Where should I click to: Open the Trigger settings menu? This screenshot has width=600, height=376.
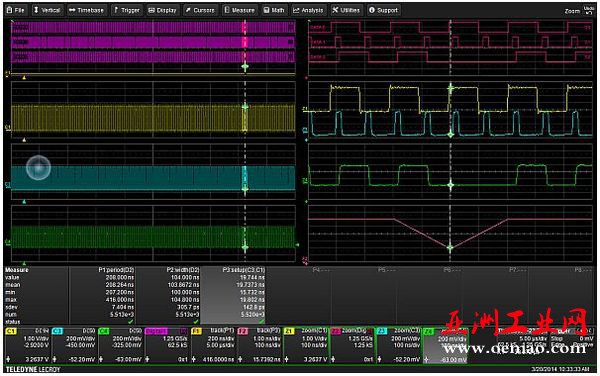click(127, 10)
